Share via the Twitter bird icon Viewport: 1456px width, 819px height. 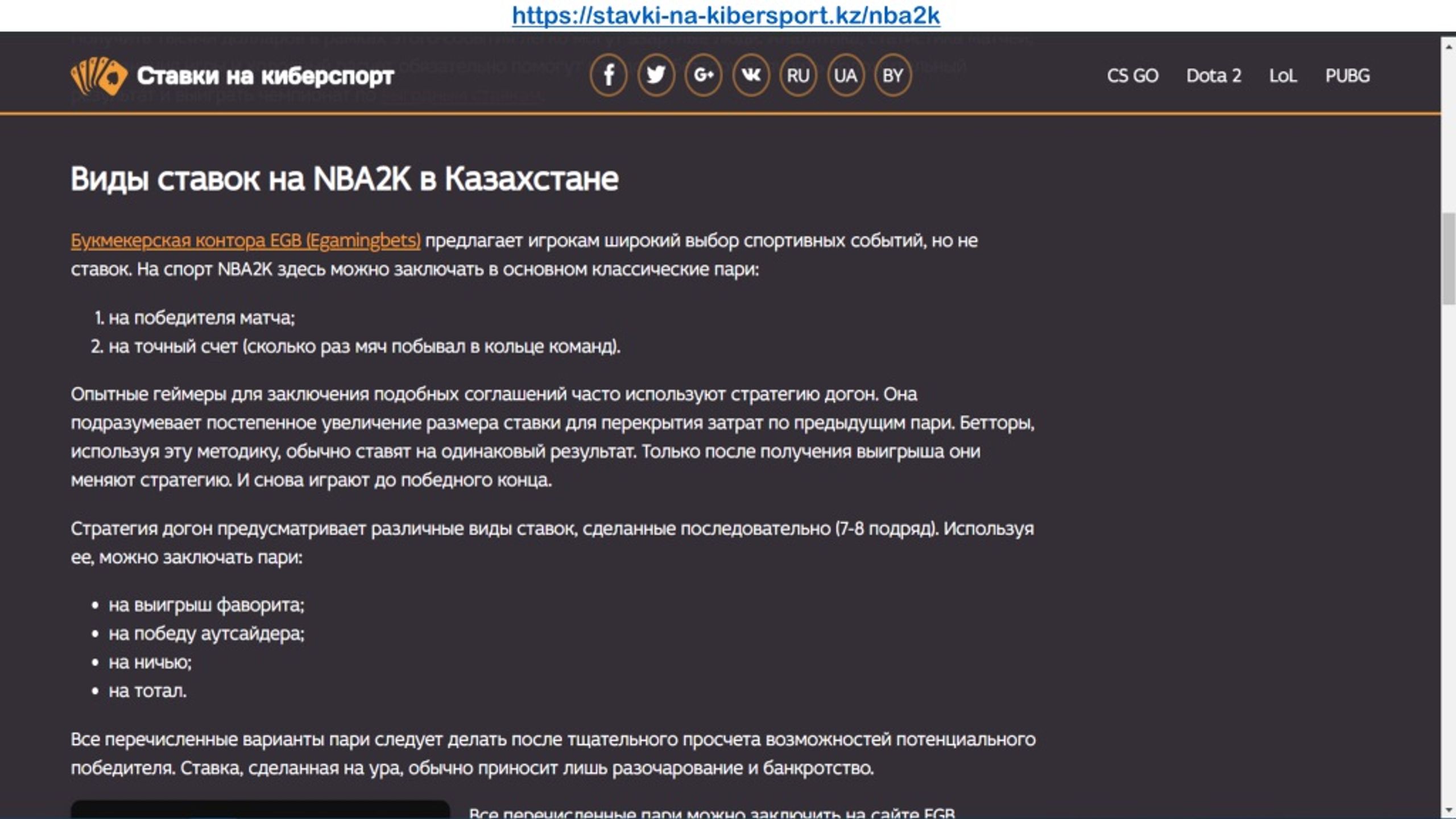click(656, 75)
